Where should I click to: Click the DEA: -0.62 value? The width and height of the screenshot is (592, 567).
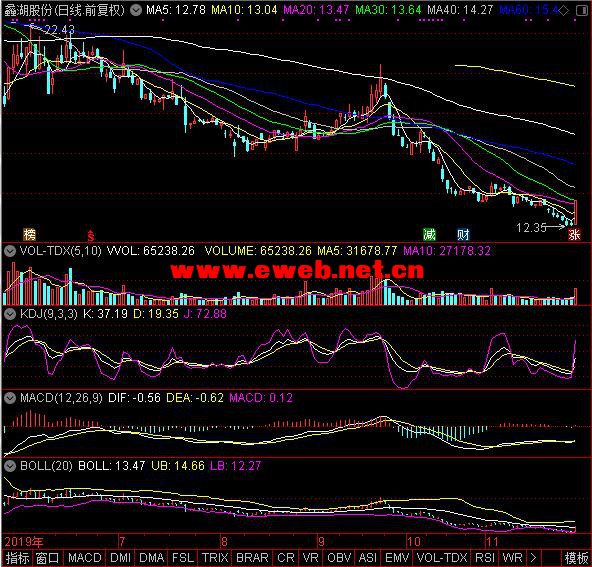pos(195,398)
